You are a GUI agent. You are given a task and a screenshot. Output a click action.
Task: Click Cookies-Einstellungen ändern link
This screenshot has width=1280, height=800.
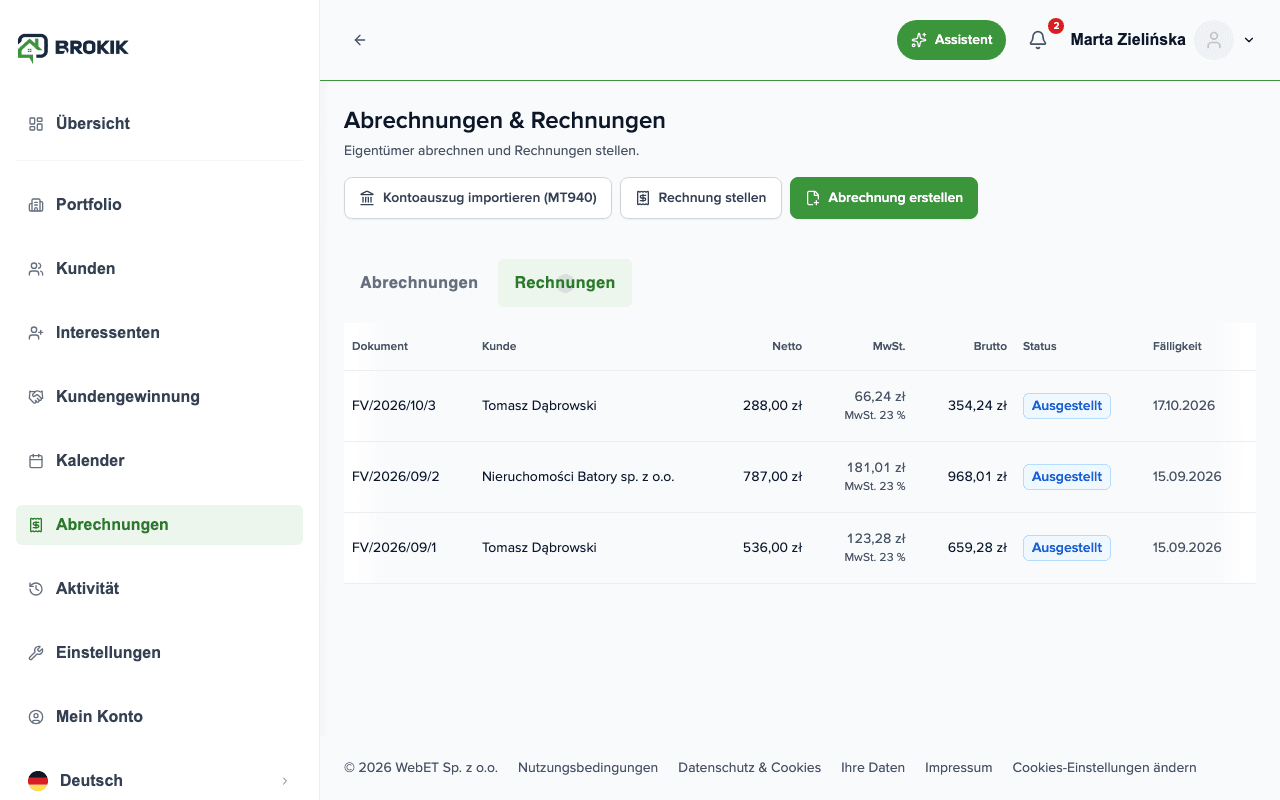coord(1104,768)
